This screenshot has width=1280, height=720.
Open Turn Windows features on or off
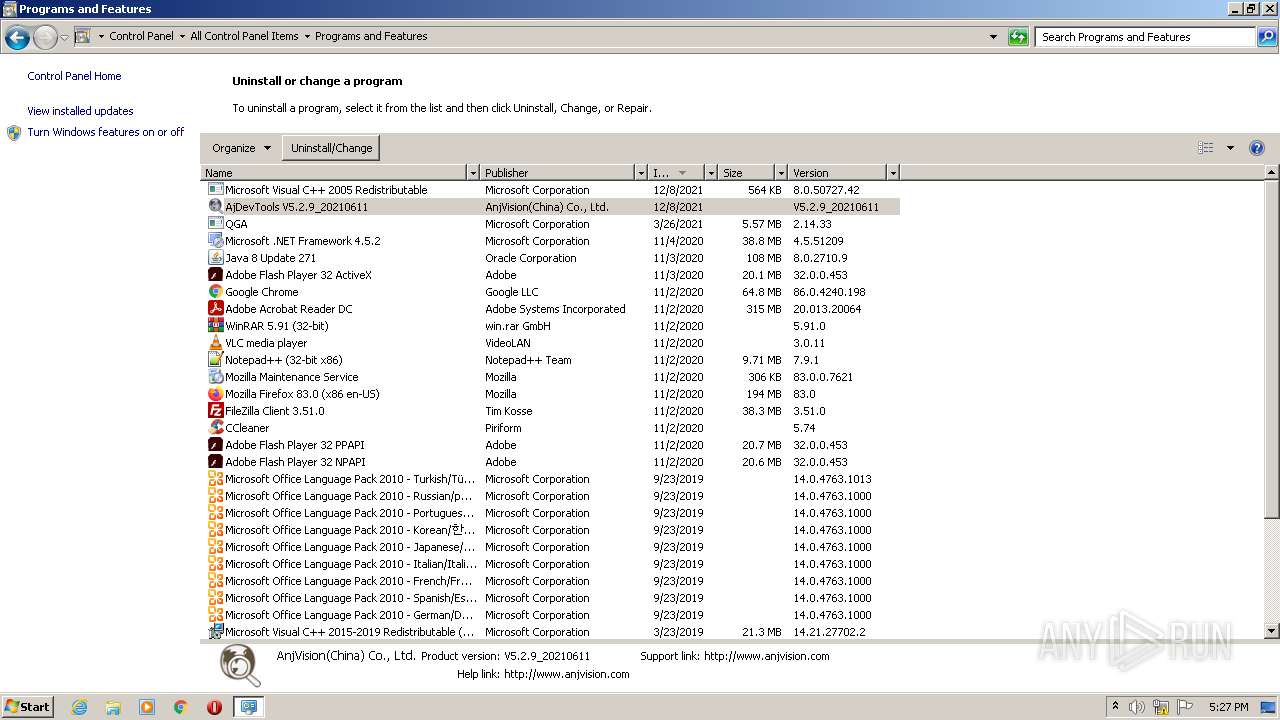coord(105,132)
